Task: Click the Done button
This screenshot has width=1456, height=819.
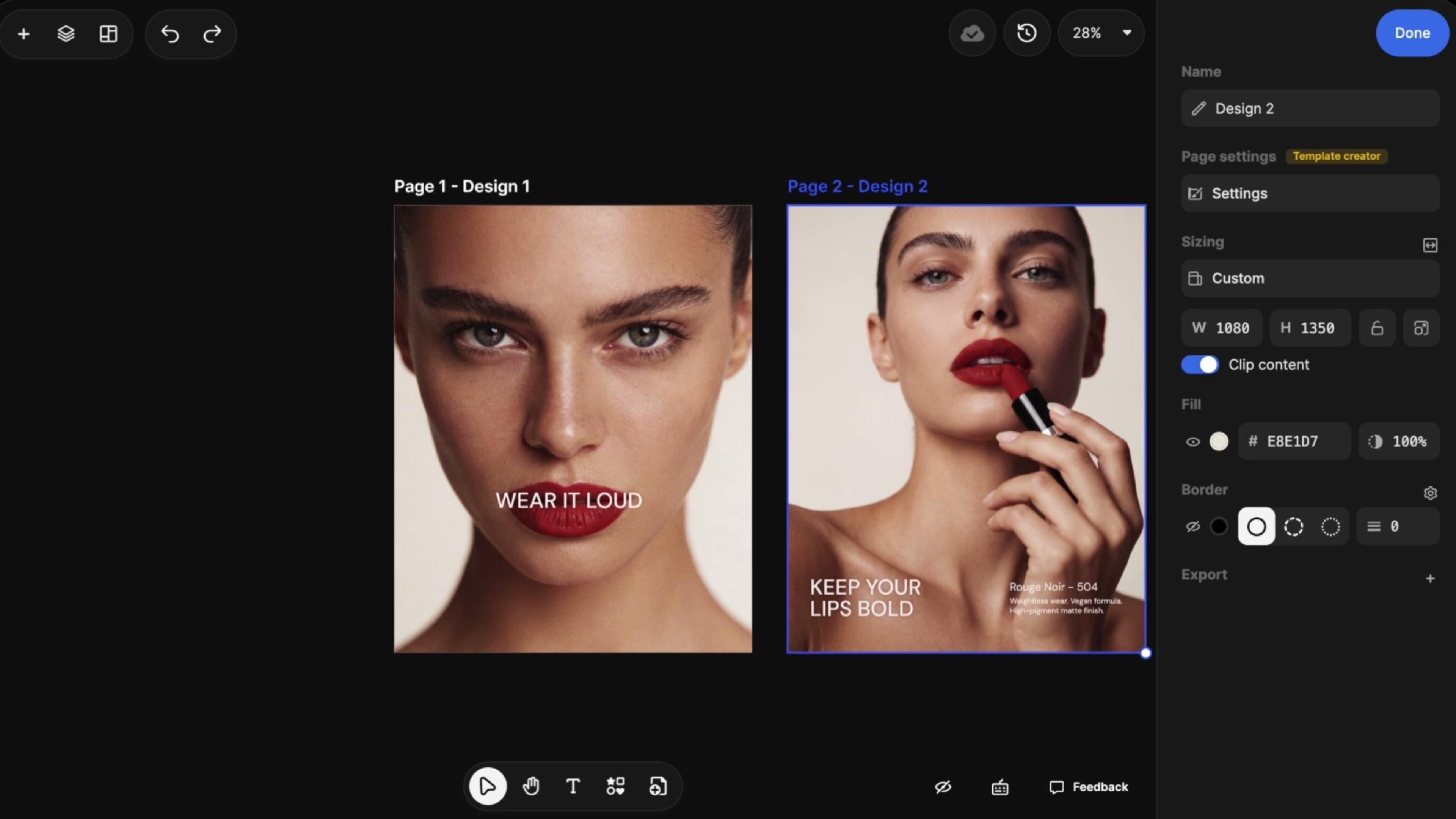Action: pos(1412,33)
